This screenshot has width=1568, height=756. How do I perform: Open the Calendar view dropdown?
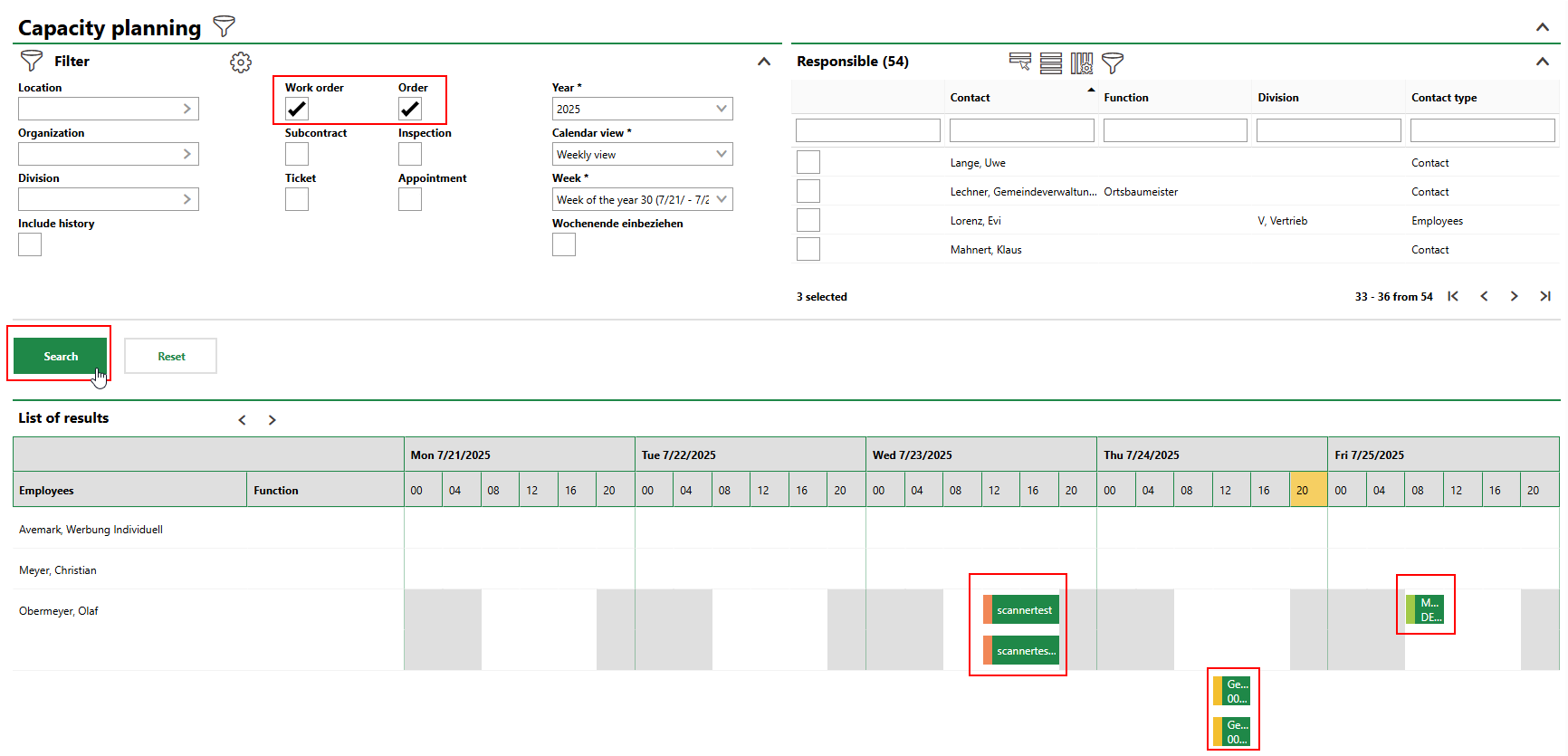[x=643, y=154]
